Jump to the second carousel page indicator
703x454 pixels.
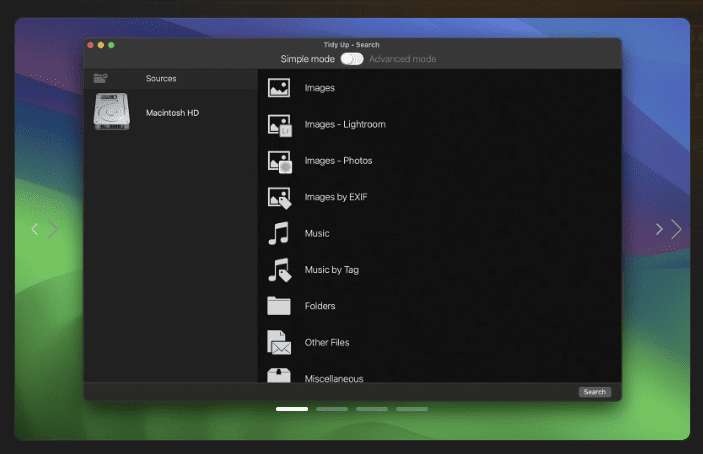point(332,409)
